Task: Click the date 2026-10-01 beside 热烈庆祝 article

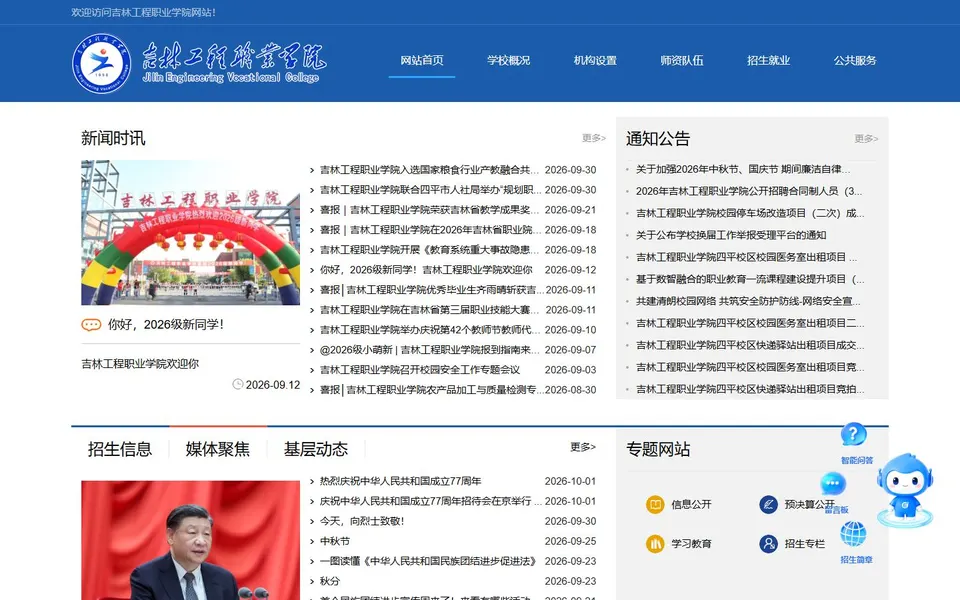Action: tap(570, 481)
